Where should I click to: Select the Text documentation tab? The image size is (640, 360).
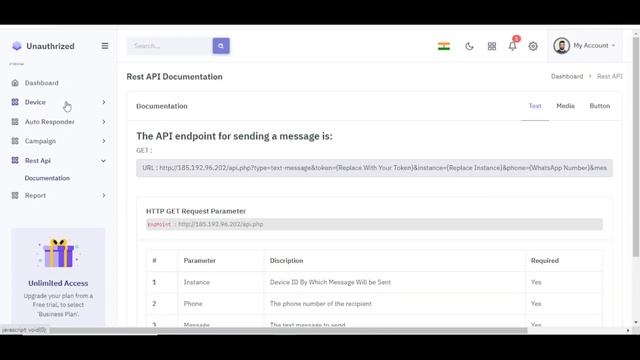[x=535, y=106]
